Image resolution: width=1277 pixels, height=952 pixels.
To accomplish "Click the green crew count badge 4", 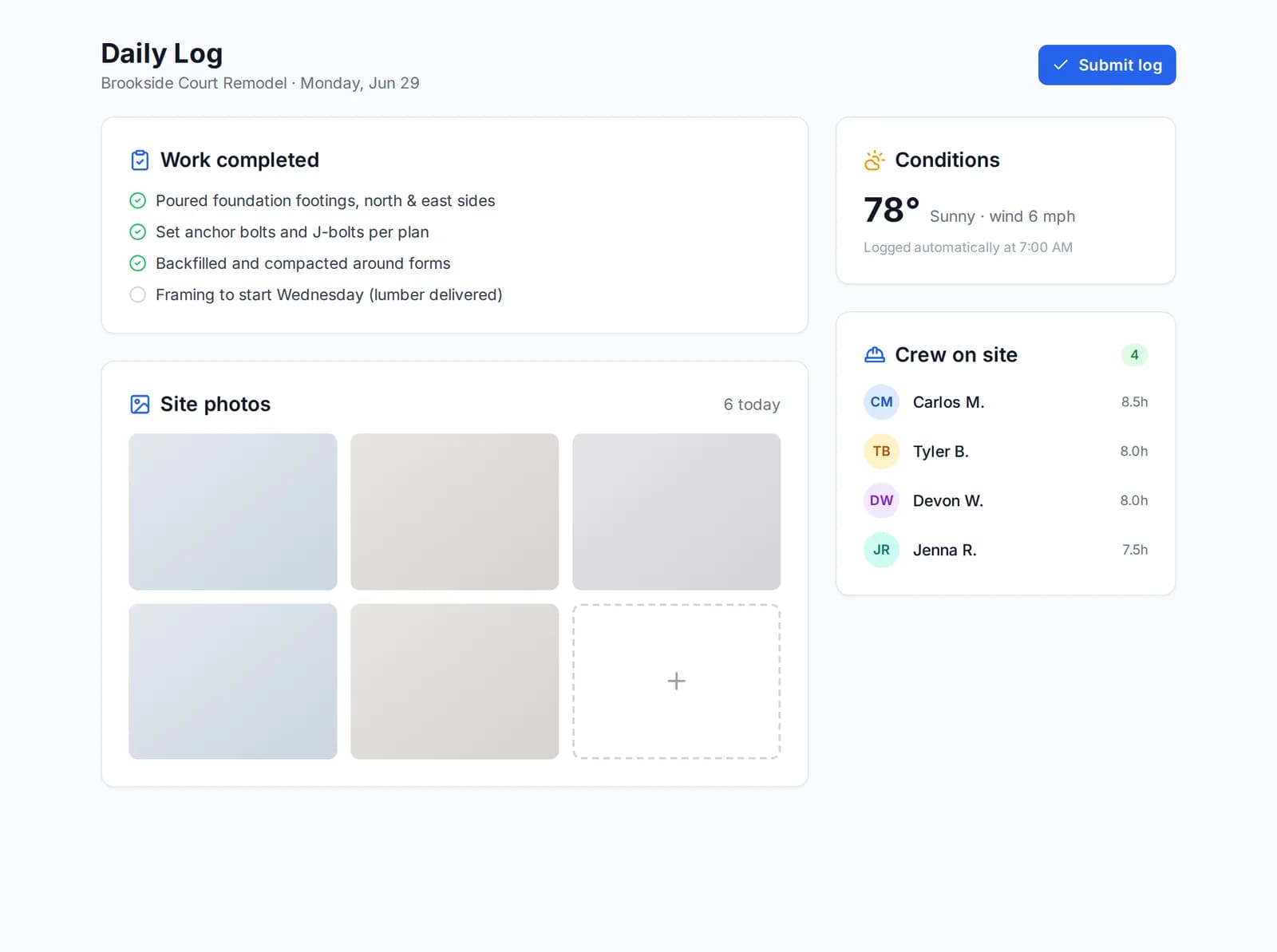I will (1134, 355).
